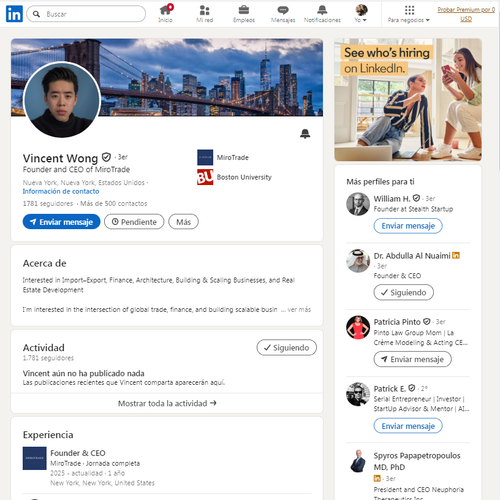This screenshot has width=500, height=500.
Task: Click verification badge next to Patrick E.
Action: tap(412, 388)
